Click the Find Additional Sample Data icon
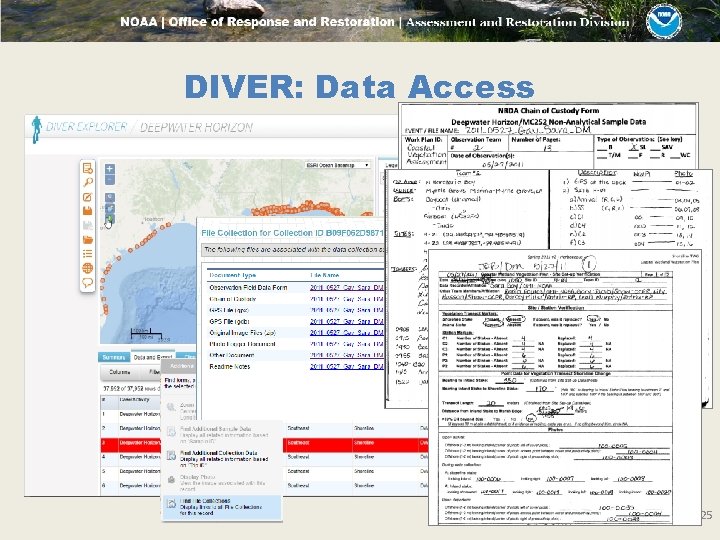 171,431
